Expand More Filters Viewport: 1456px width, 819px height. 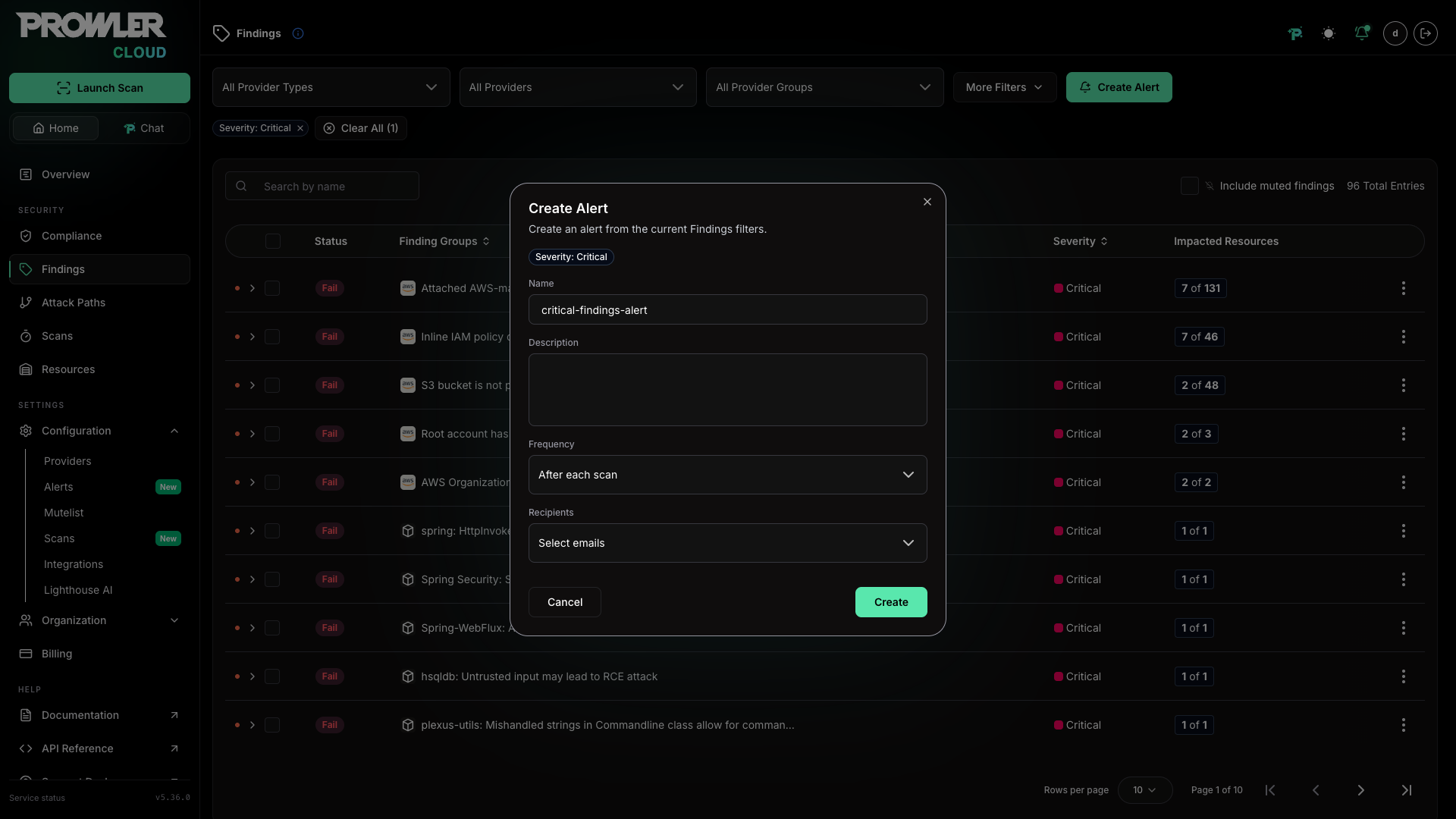click(1004, 87)
